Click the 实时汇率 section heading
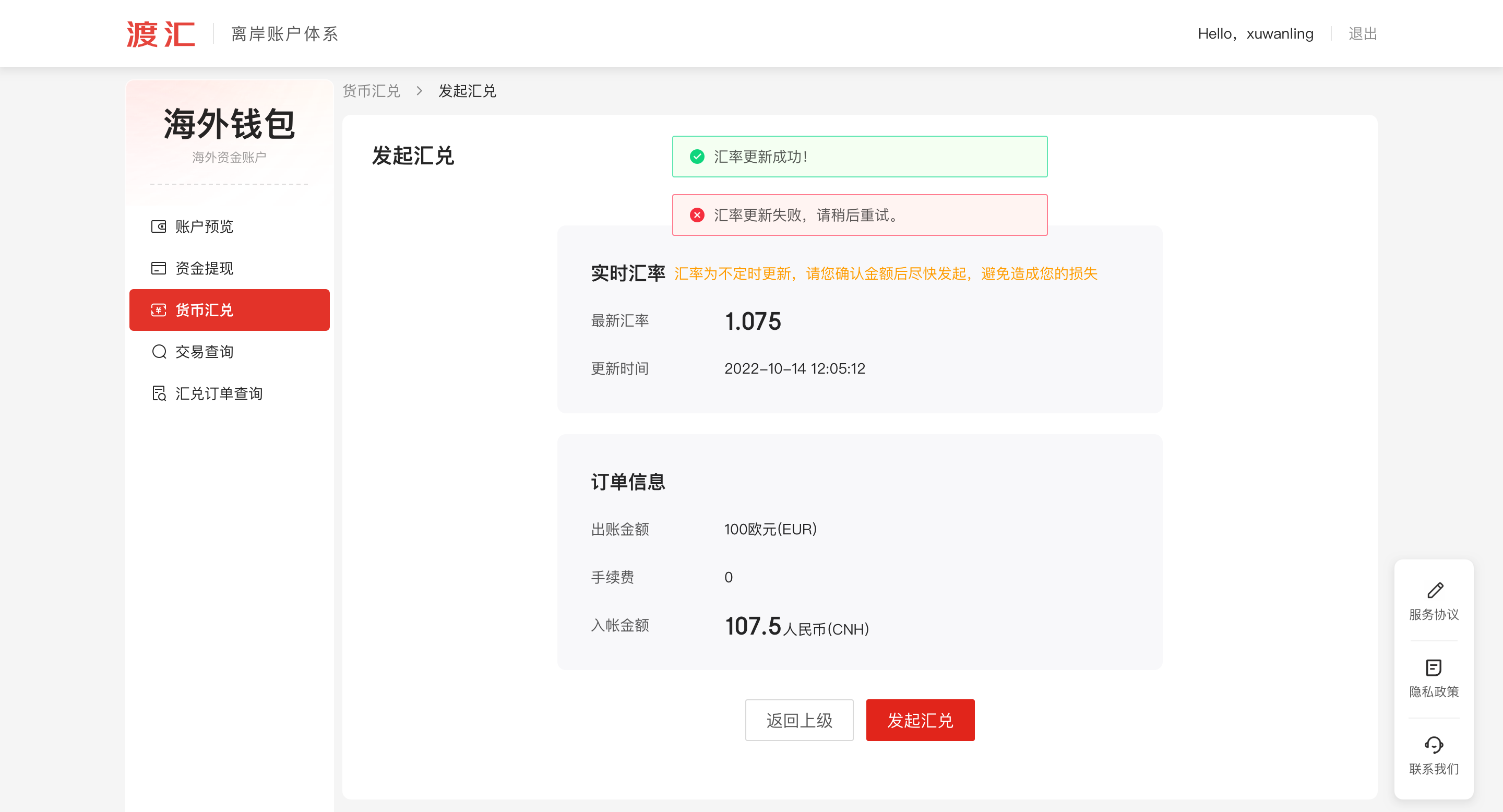 click(x=628, y=273)
